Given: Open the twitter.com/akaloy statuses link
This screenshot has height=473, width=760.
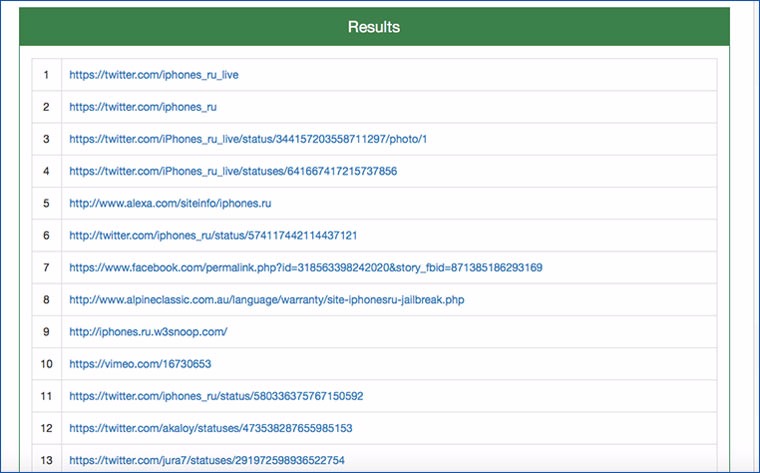Looking at the screenshot, I should [x=211, y=428].
